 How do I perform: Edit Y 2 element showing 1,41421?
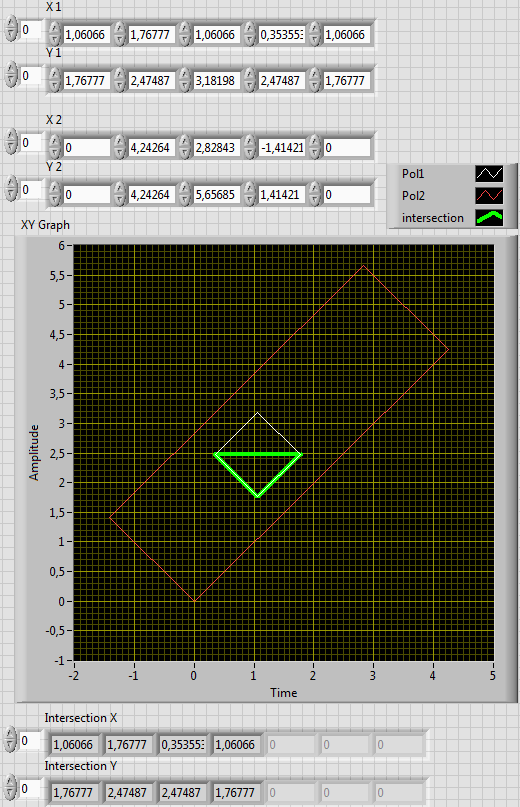[281, 195]
